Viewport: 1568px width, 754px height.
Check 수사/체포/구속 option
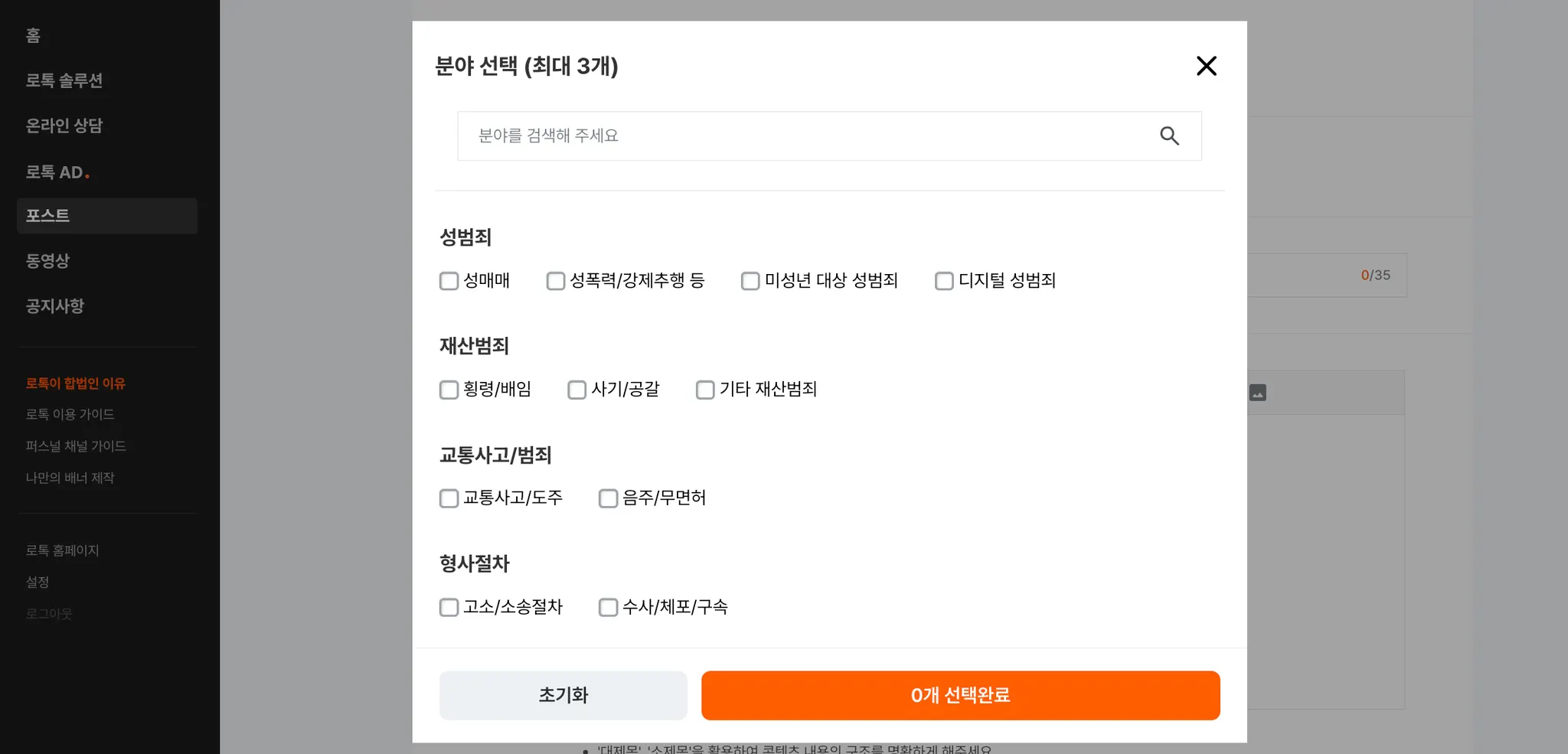point(608,607)
